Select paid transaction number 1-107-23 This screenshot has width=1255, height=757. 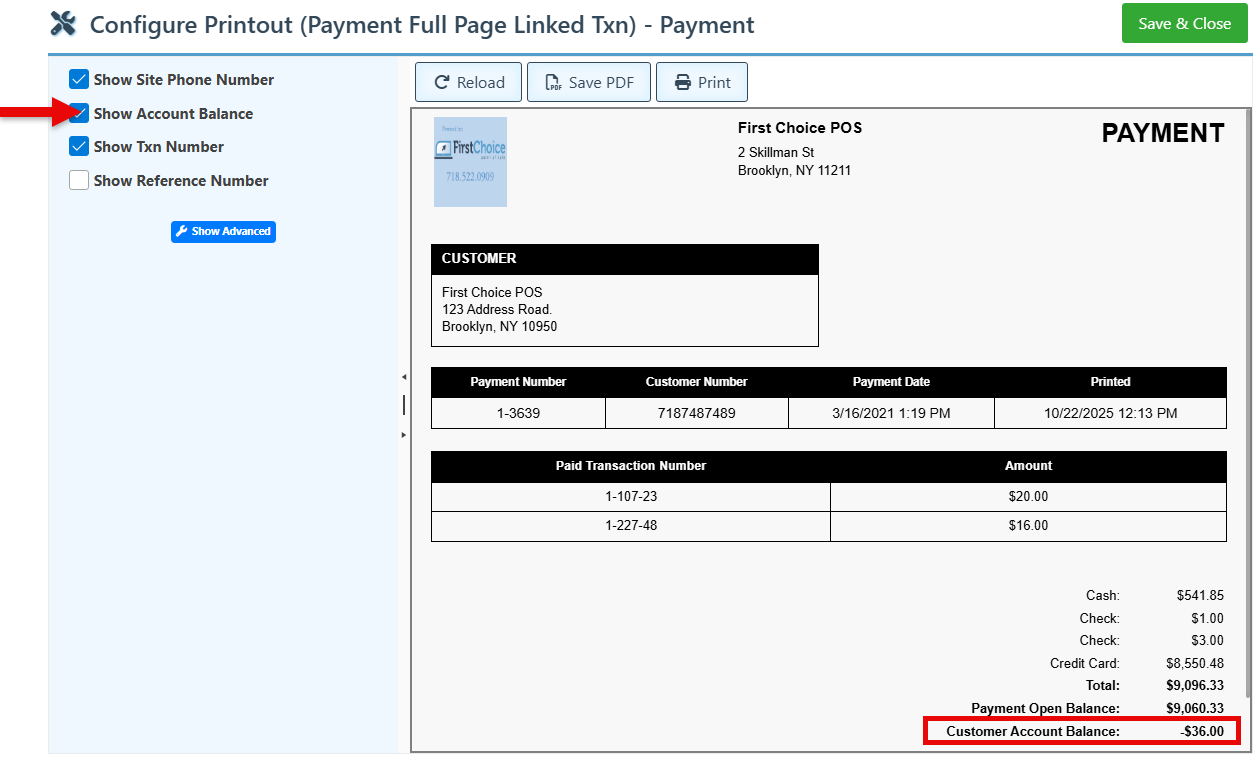(631, 497)
